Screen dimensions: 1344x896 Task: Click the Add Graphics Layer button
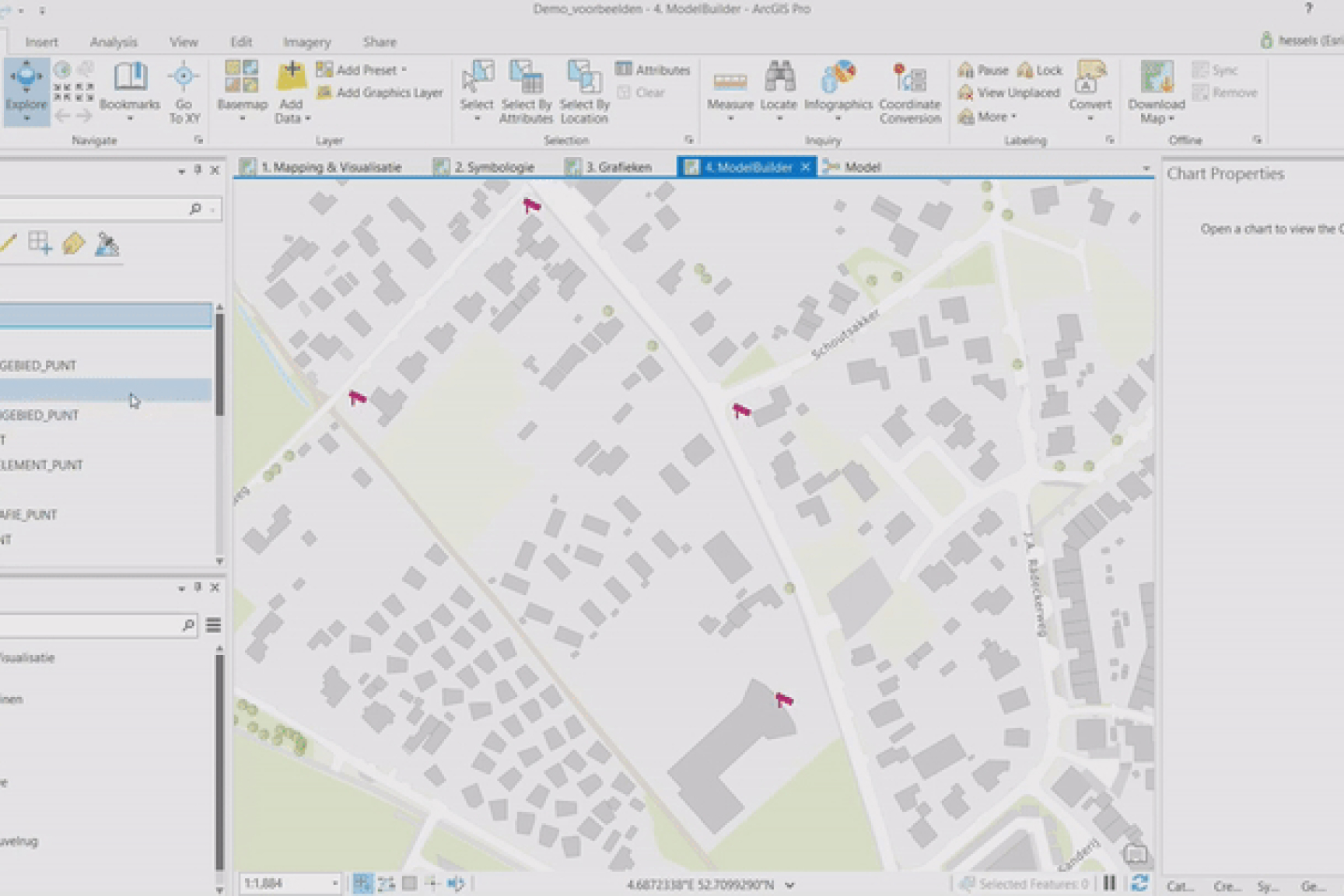click(x=380, y=93)
